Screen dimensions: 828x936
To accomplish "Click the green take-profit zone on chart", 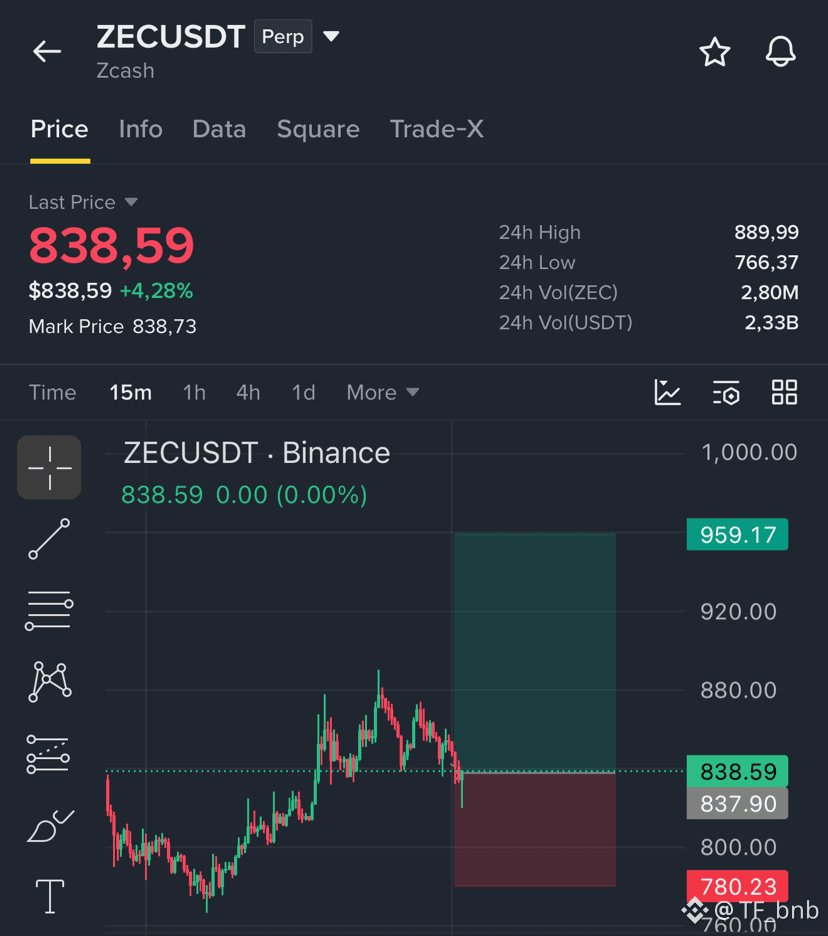I will click(x=534, y=652).
